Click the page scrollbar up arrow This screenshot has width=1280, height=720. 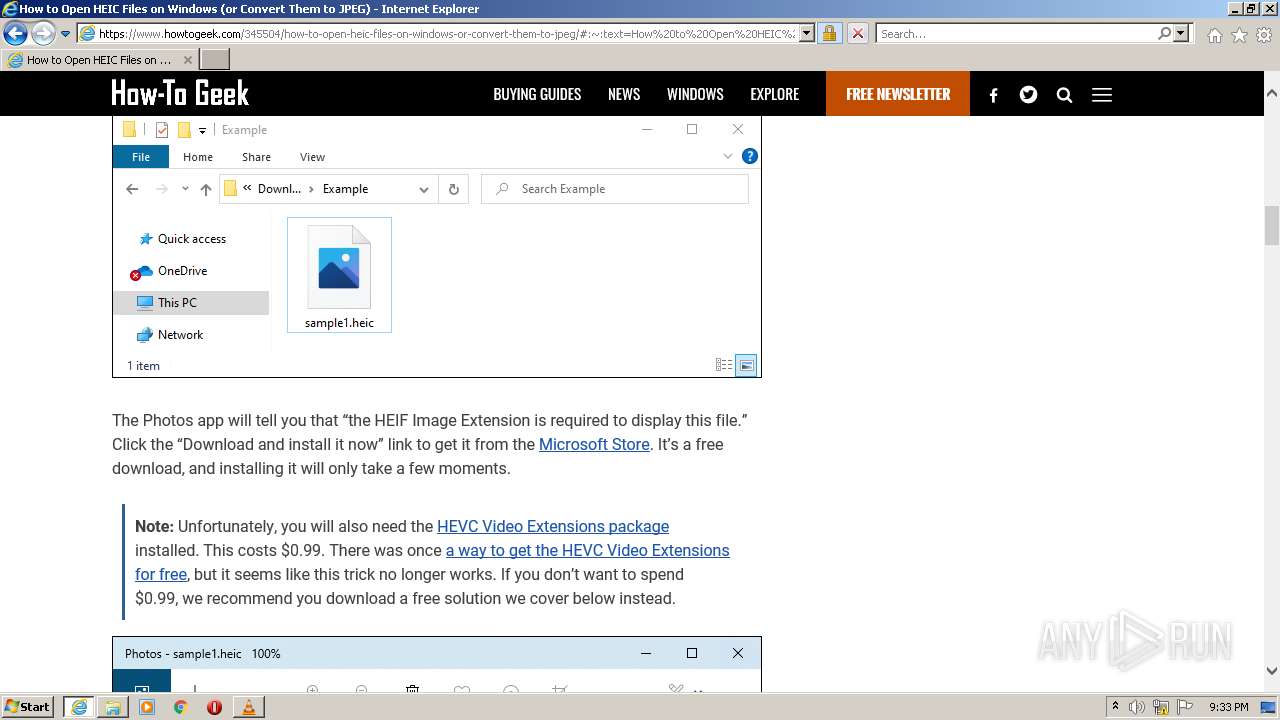[x=1272, y=94]
